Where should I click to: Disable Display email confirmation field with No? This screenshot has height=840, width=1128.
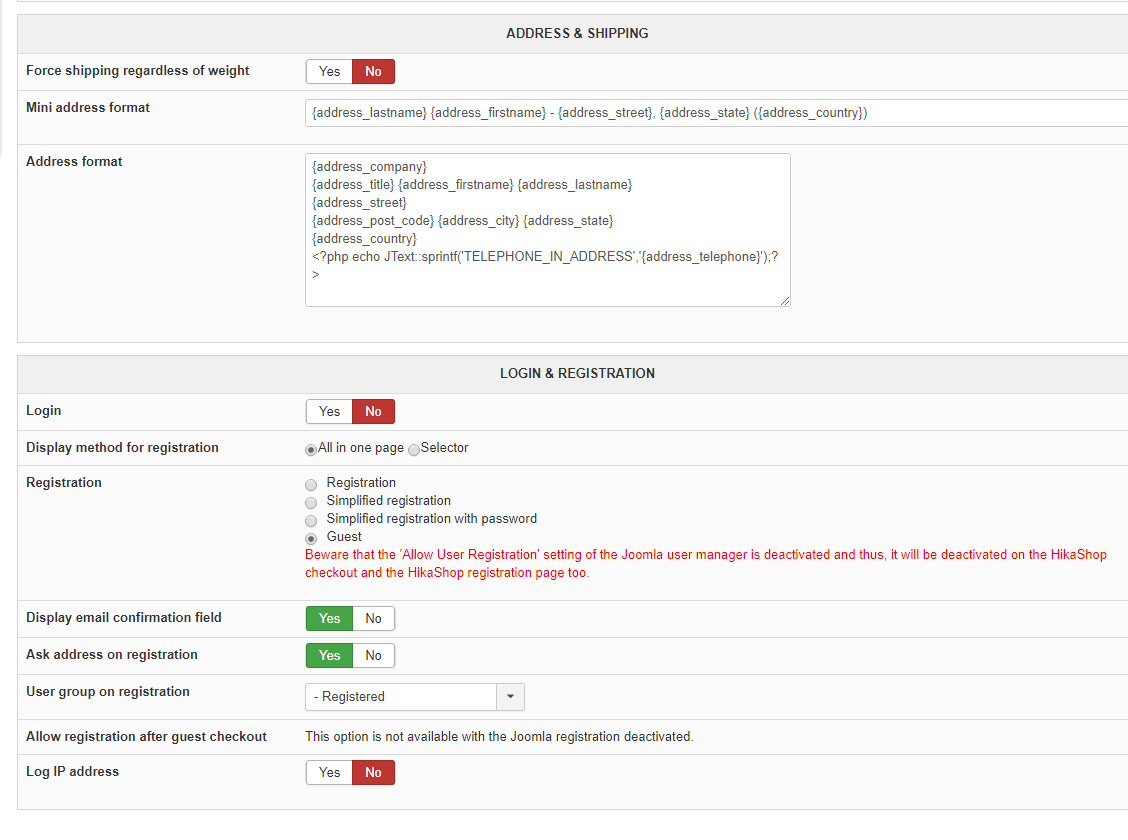point(373,618)
